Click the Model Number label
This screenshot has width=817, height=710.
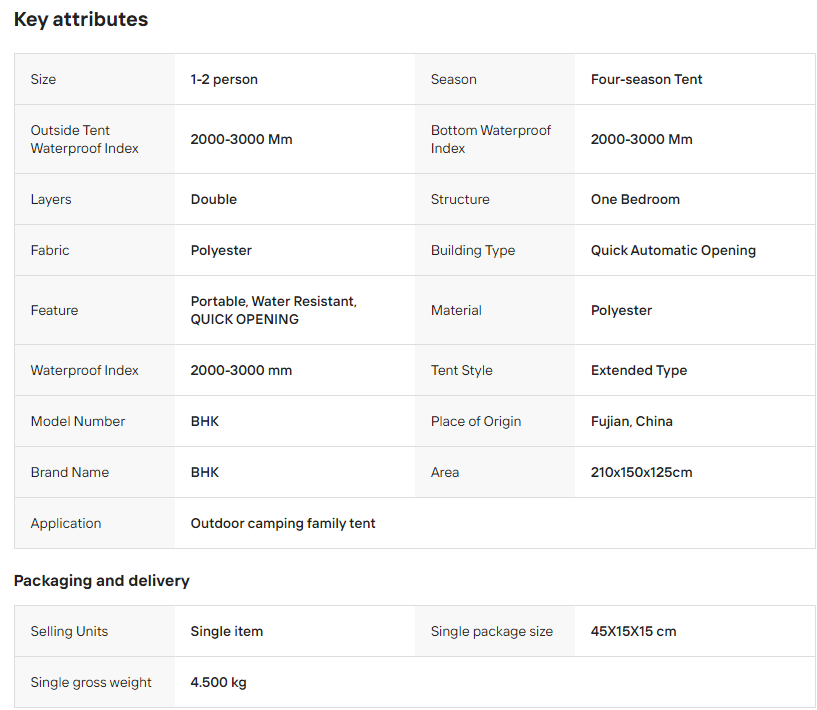pyautogui.click(x=78, y=421)
